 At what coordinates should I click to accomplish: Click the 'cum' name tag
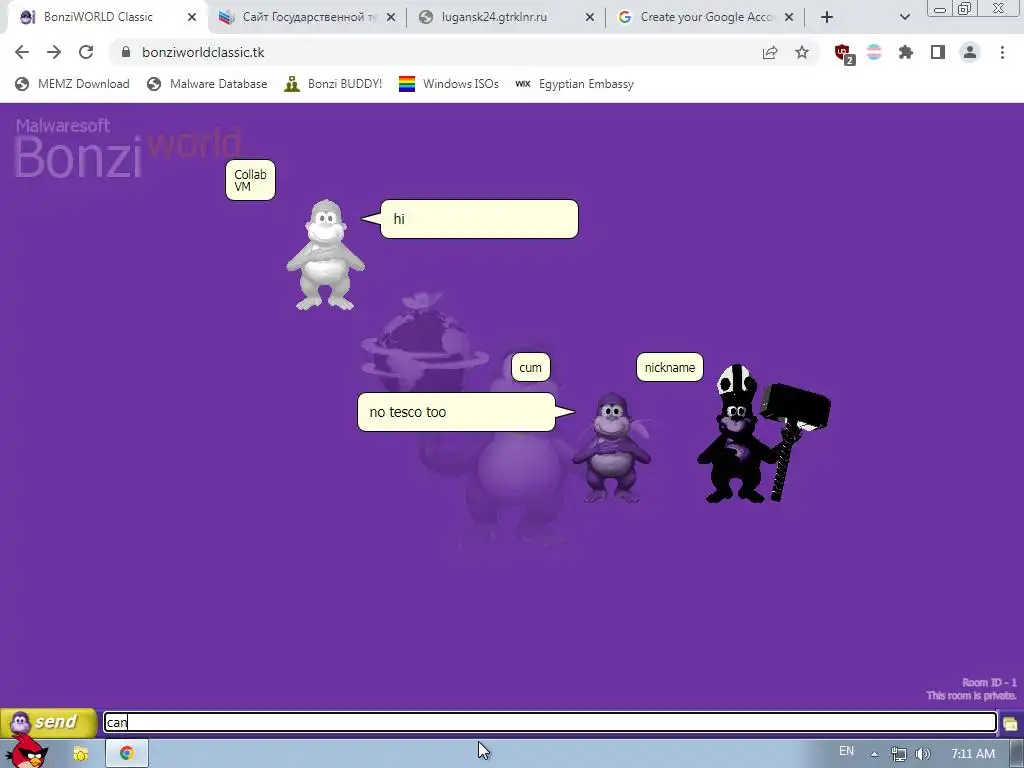click(530, 367)
